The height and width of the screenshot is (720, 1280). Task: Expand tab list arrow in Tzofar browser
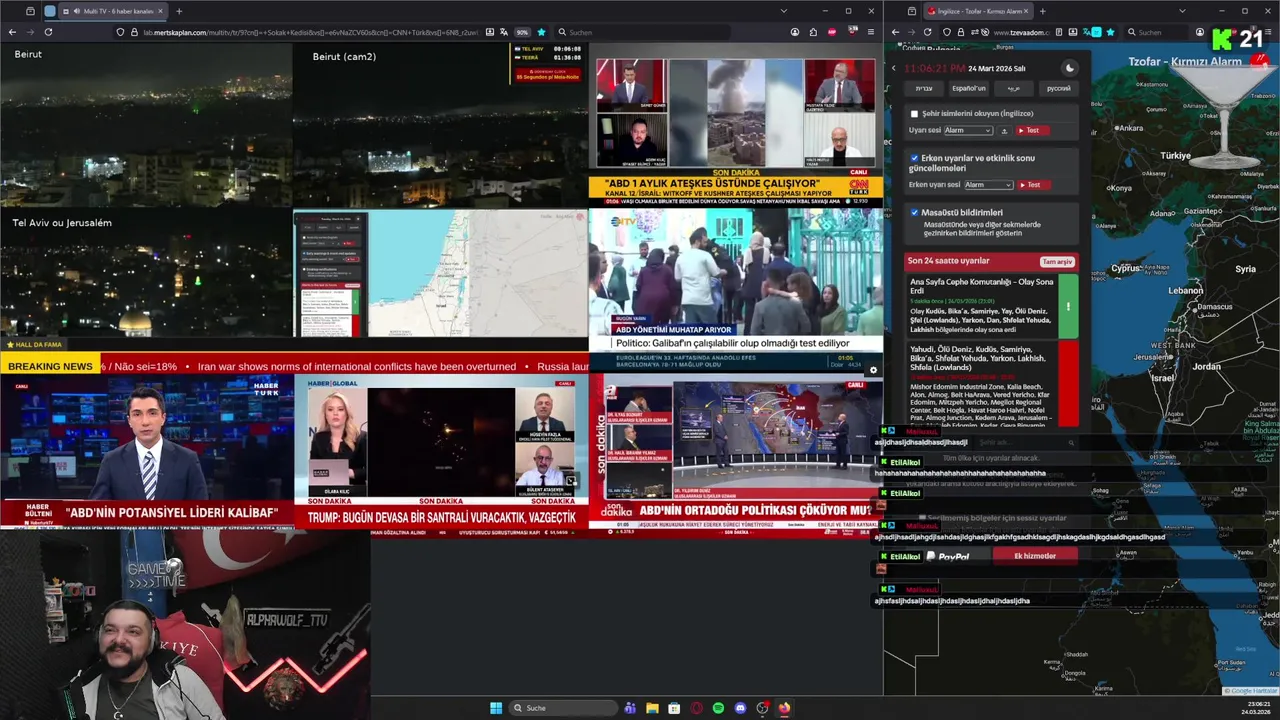click(1184, 11)
